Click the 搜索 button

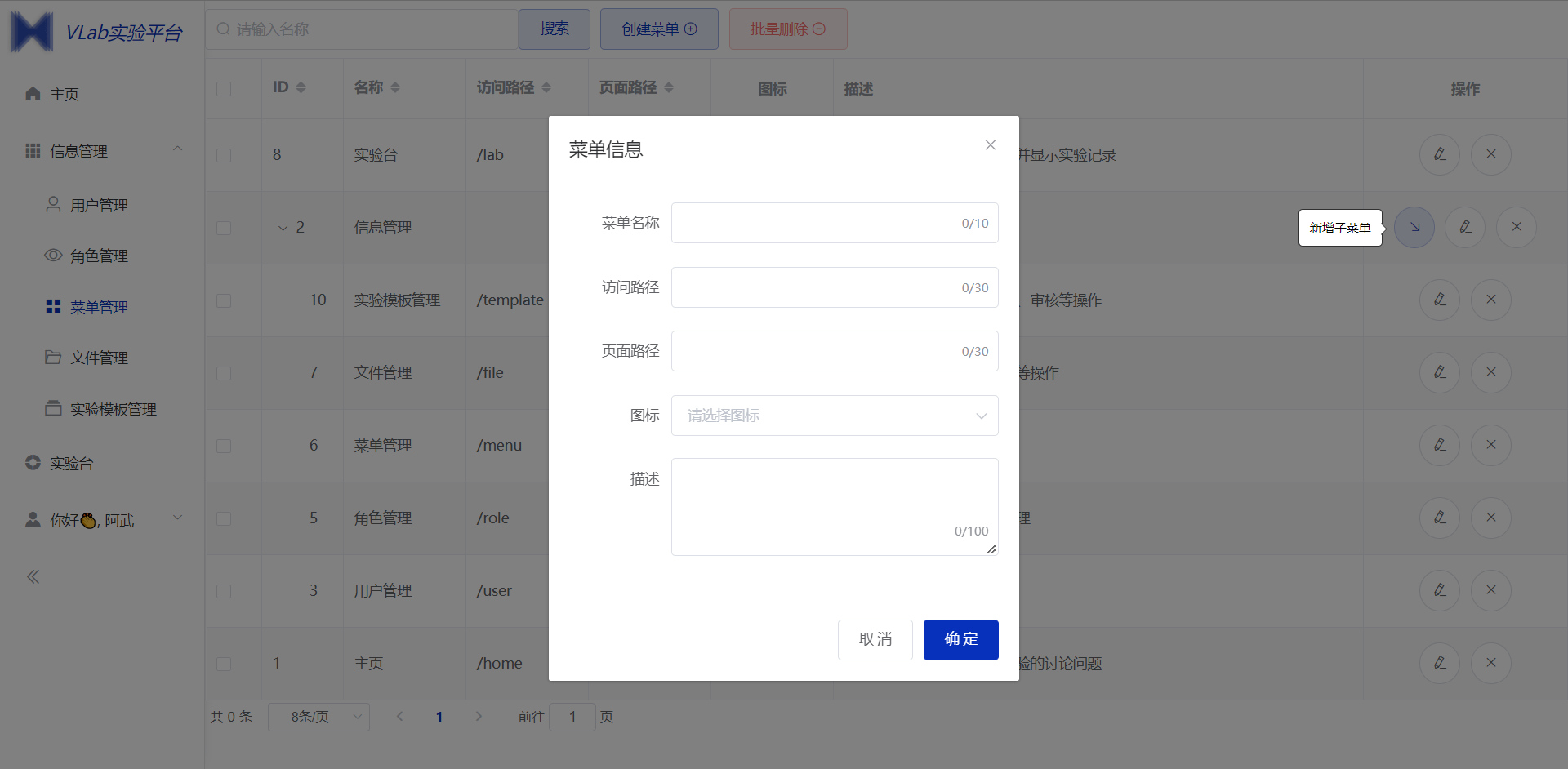(554, 29)
